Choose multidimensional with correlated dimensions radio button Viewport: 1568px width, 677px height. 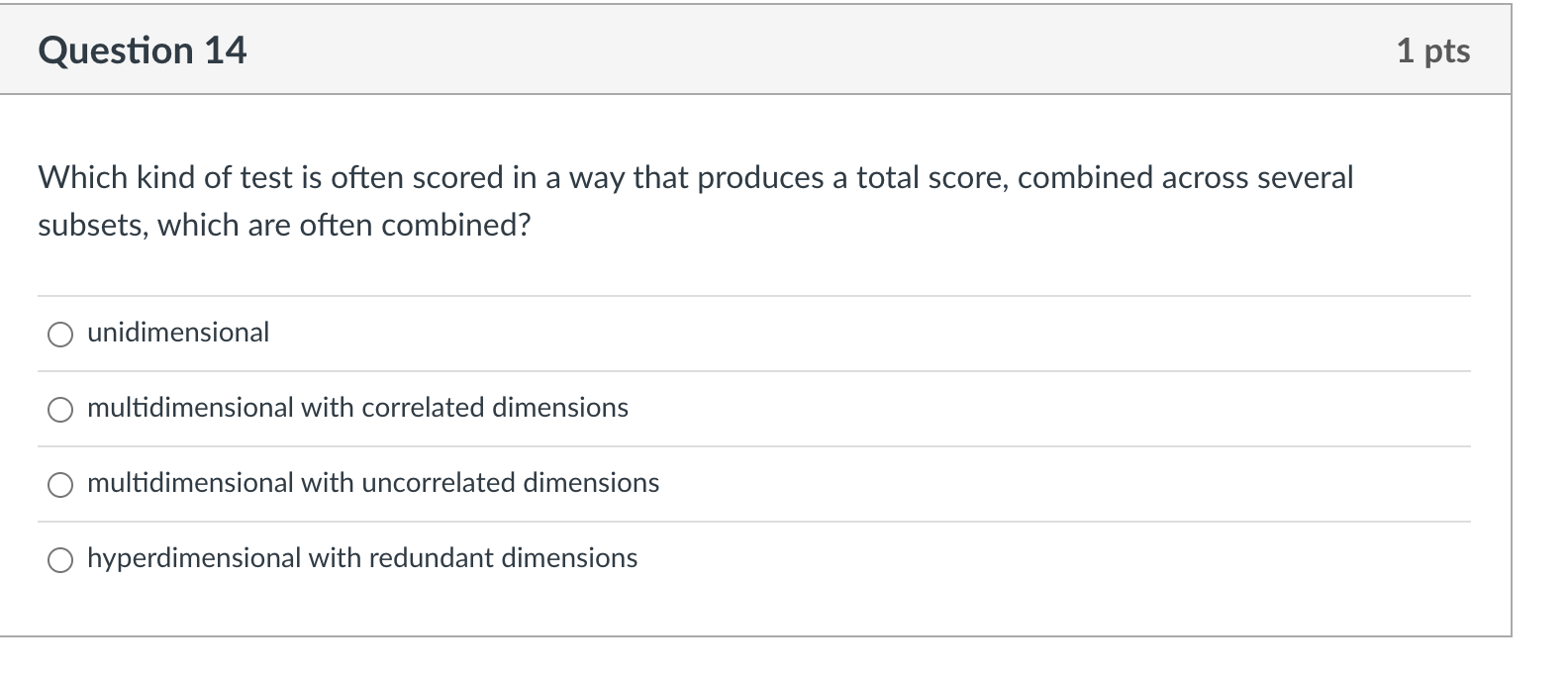click(x=60, y=410)
